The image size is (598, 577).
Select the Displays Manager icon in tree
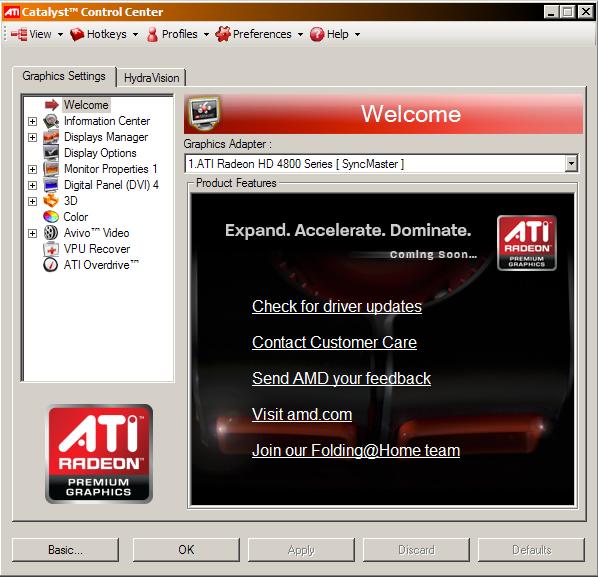pos(51,137)
